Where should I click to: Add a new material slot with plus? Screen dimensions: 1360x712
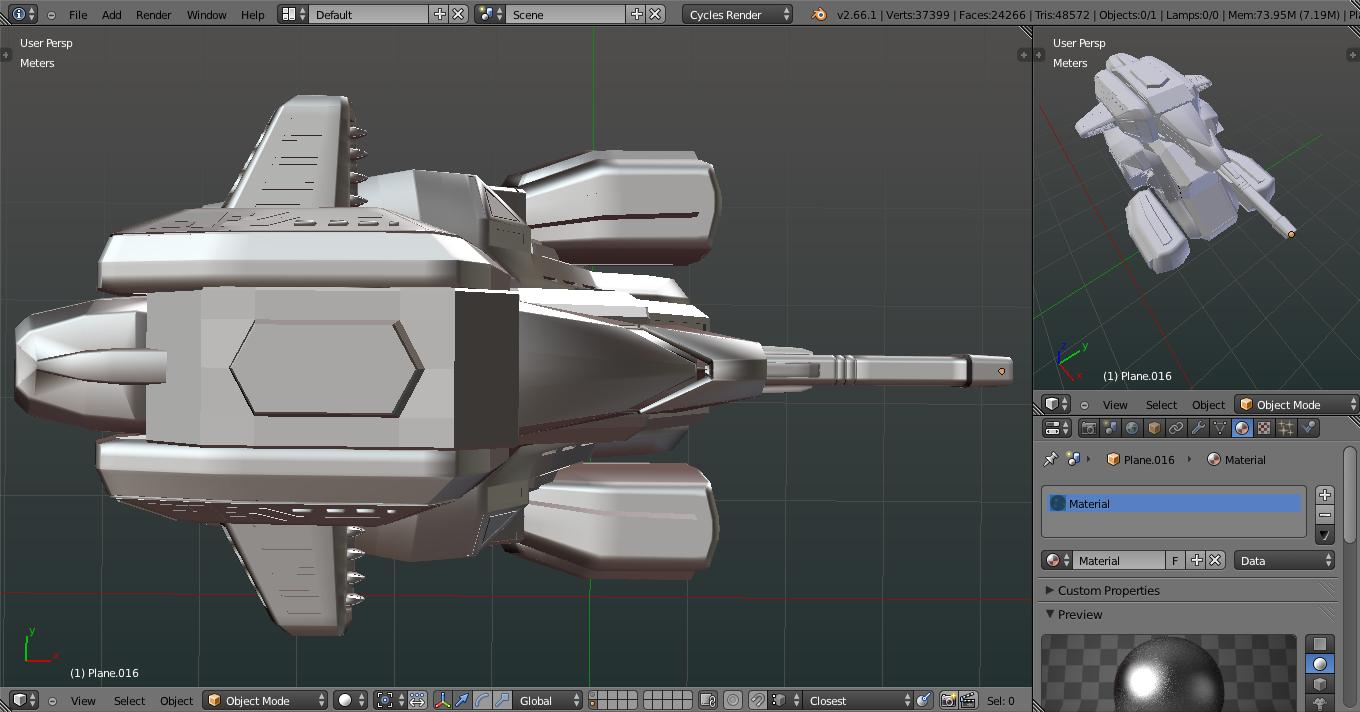pos(1325,495)
